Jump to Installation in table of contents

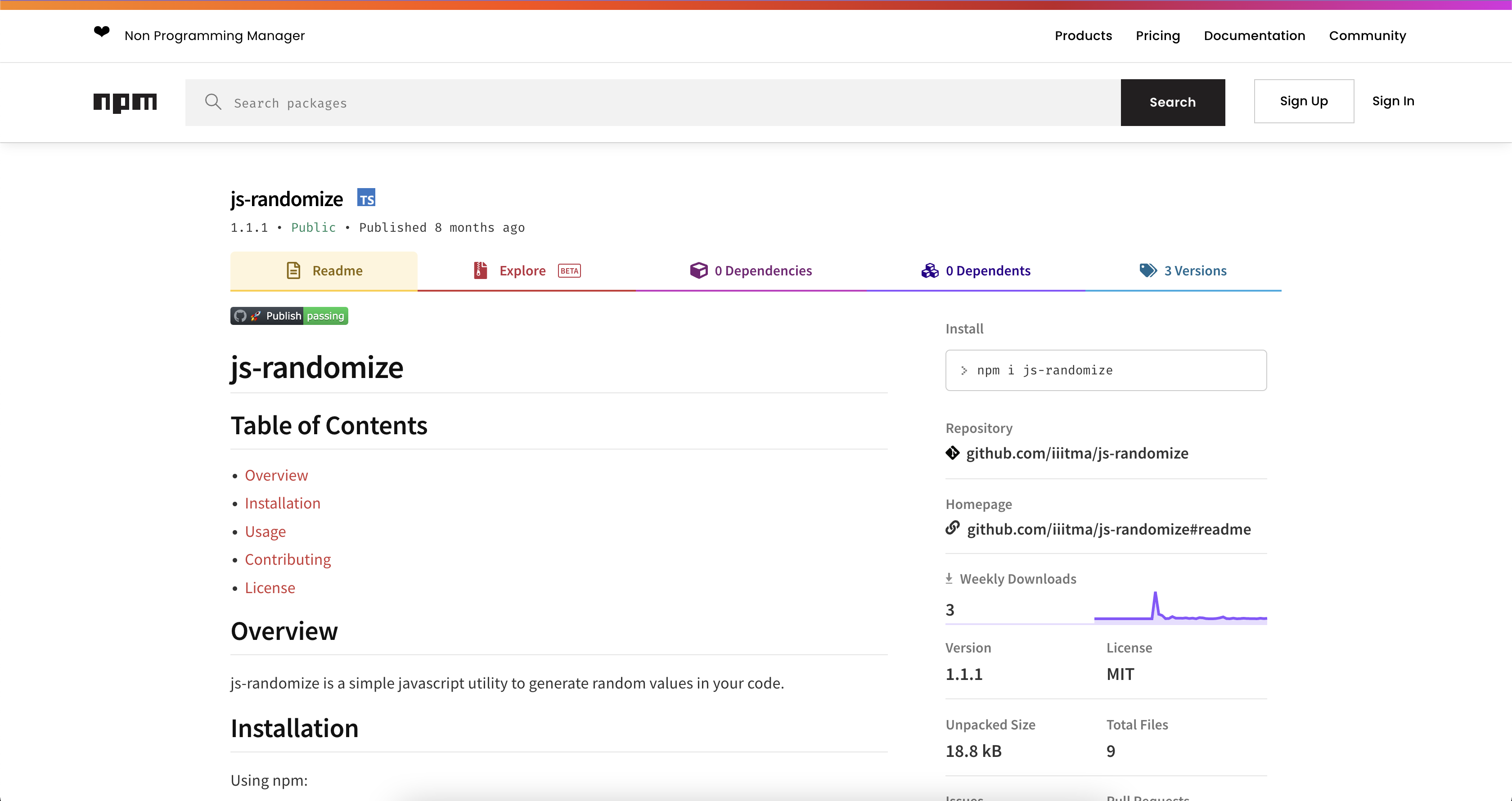click(x=282, y=504)
